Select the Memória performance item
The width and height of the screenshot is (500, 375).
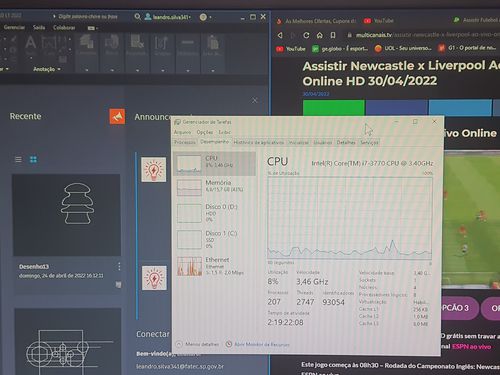point(215,188)
